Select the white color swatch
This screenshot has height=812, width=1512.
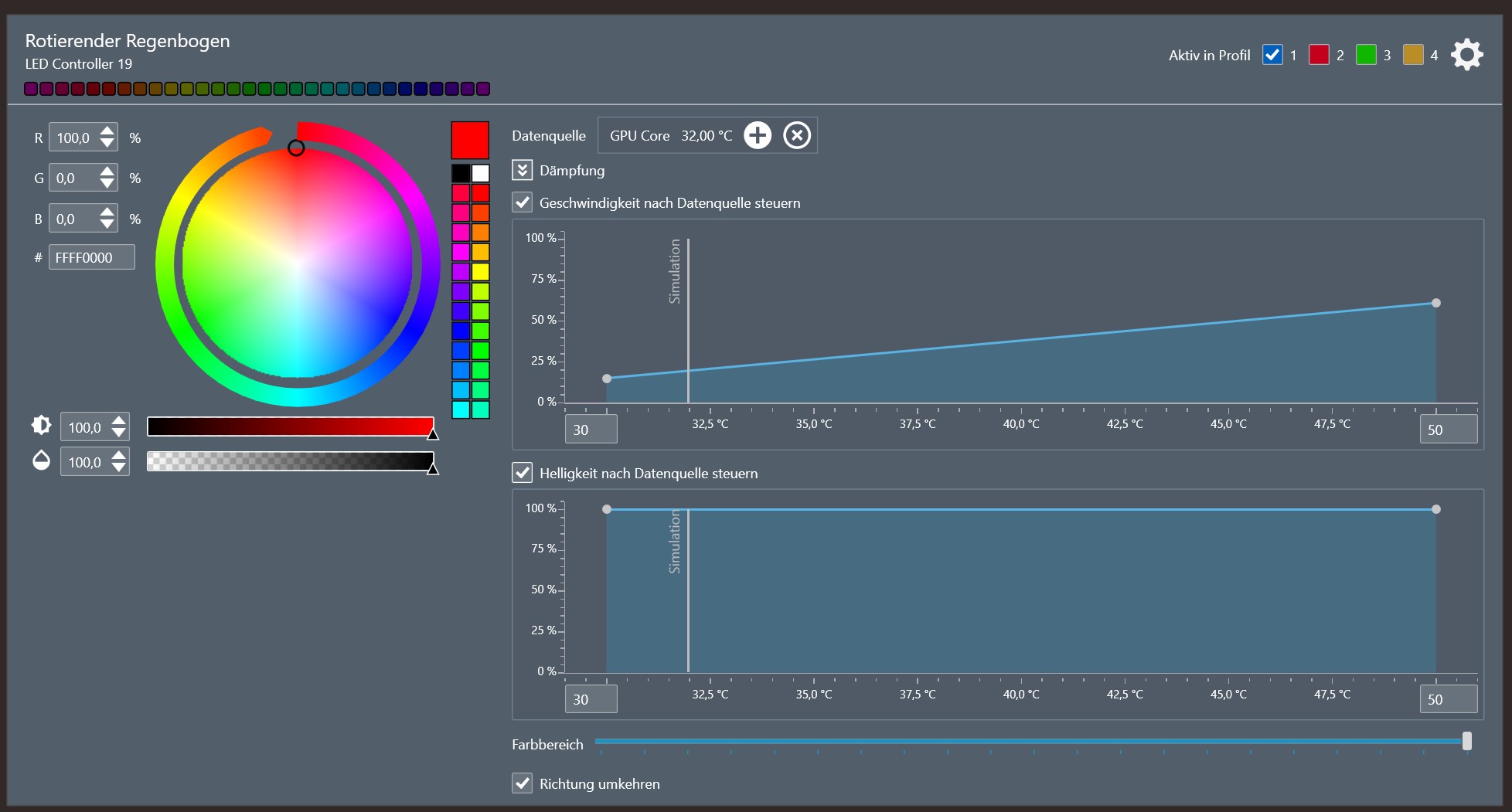[481, 173]
